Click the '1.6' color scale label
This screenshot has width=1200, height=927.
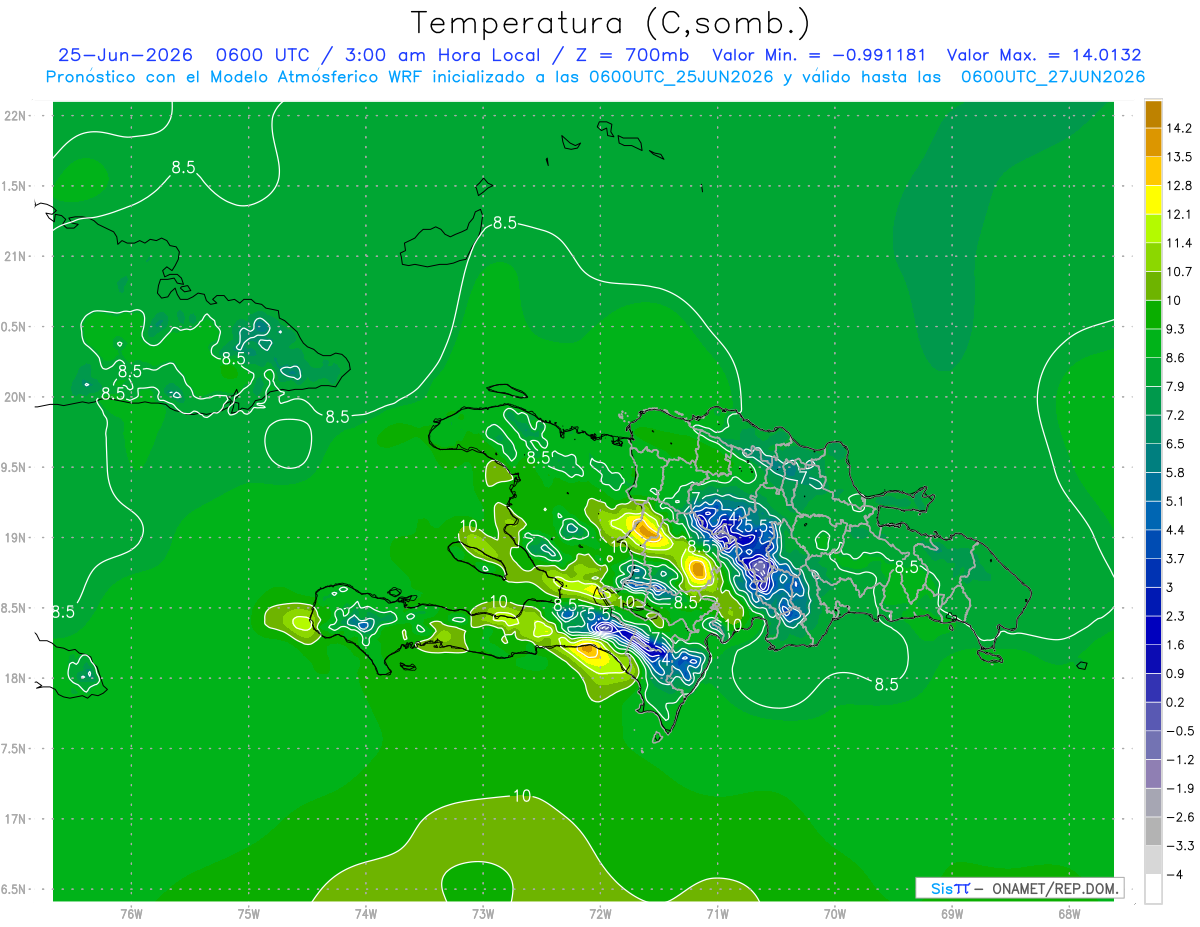click(x=1174, y=645)
